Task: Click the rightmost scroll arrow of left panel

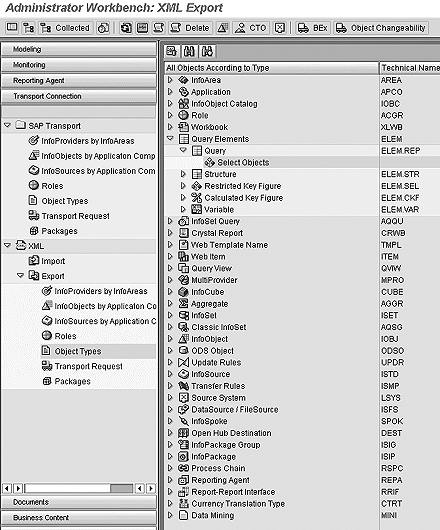Action: [x=151, y=488]
